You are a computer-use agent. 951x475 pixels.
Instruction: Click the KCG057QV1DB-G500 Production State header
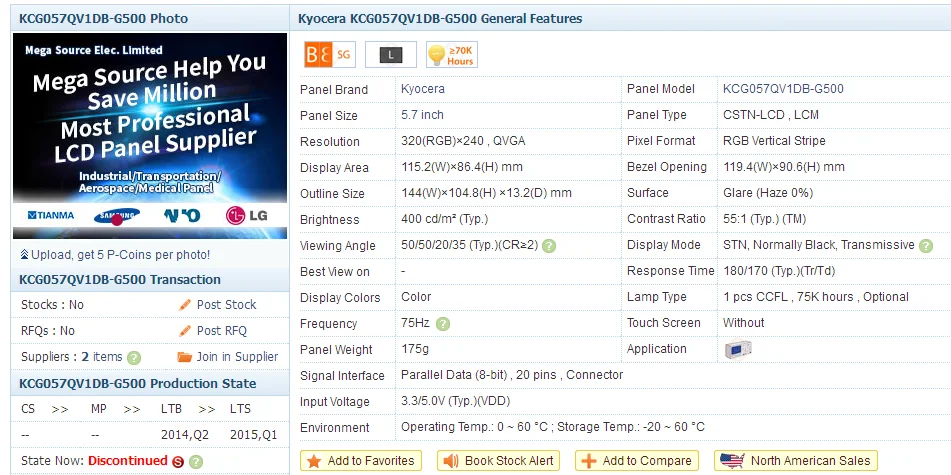pos(138,383)
